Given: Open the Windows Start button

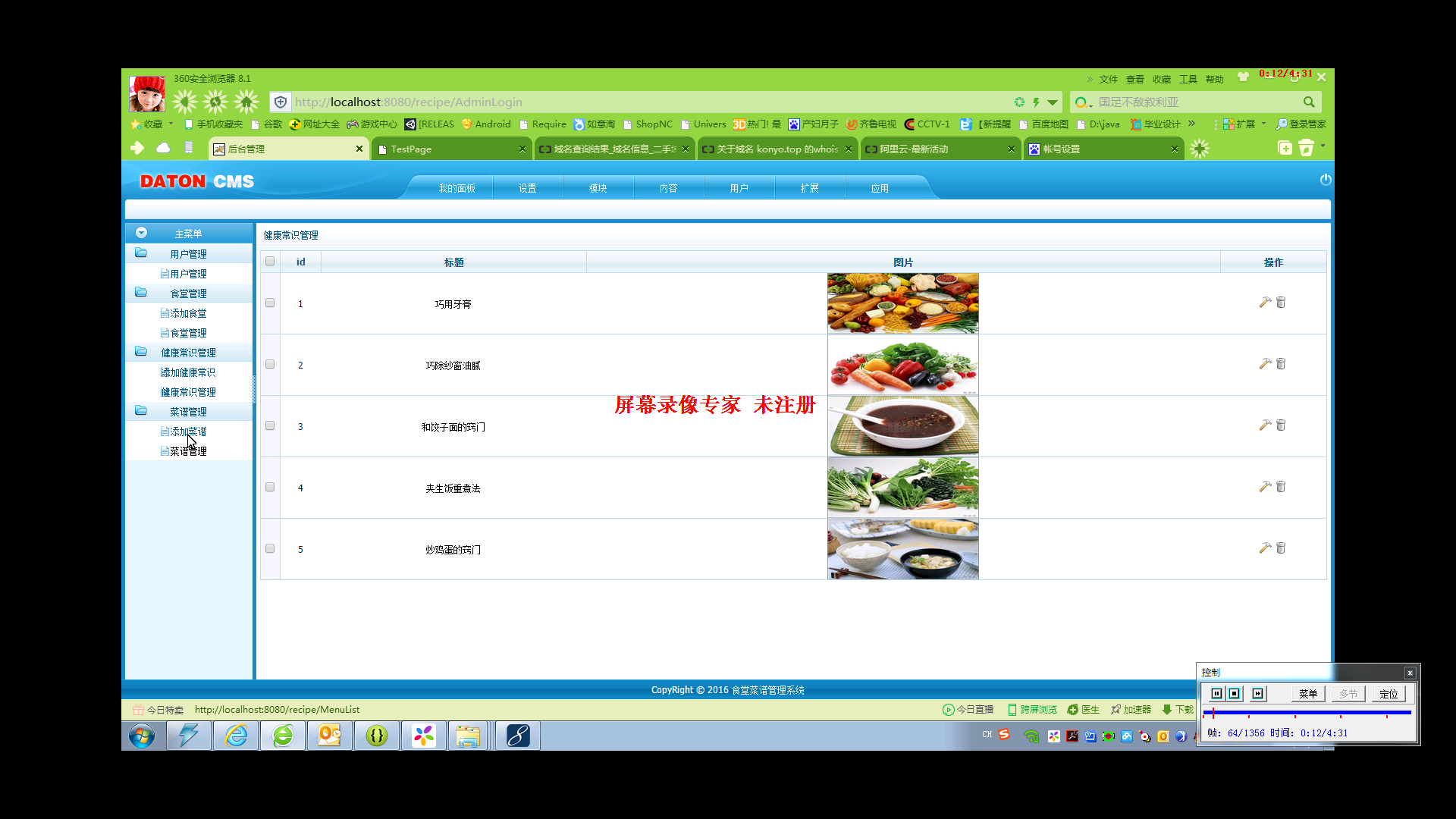Looking at the screenshot, I should pos(142,735).
